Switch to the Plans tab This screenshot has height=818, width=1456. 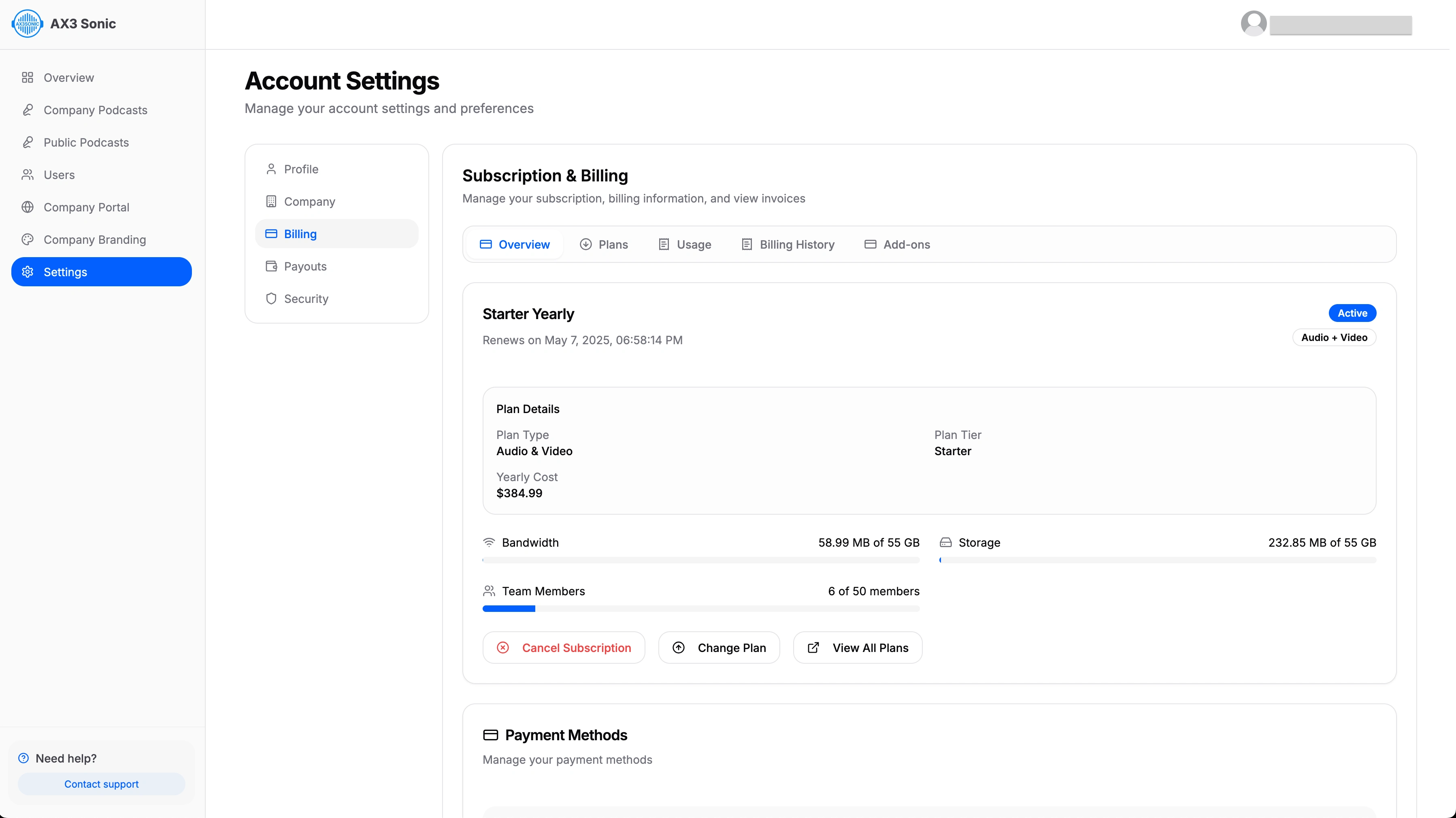pos(604,244)
